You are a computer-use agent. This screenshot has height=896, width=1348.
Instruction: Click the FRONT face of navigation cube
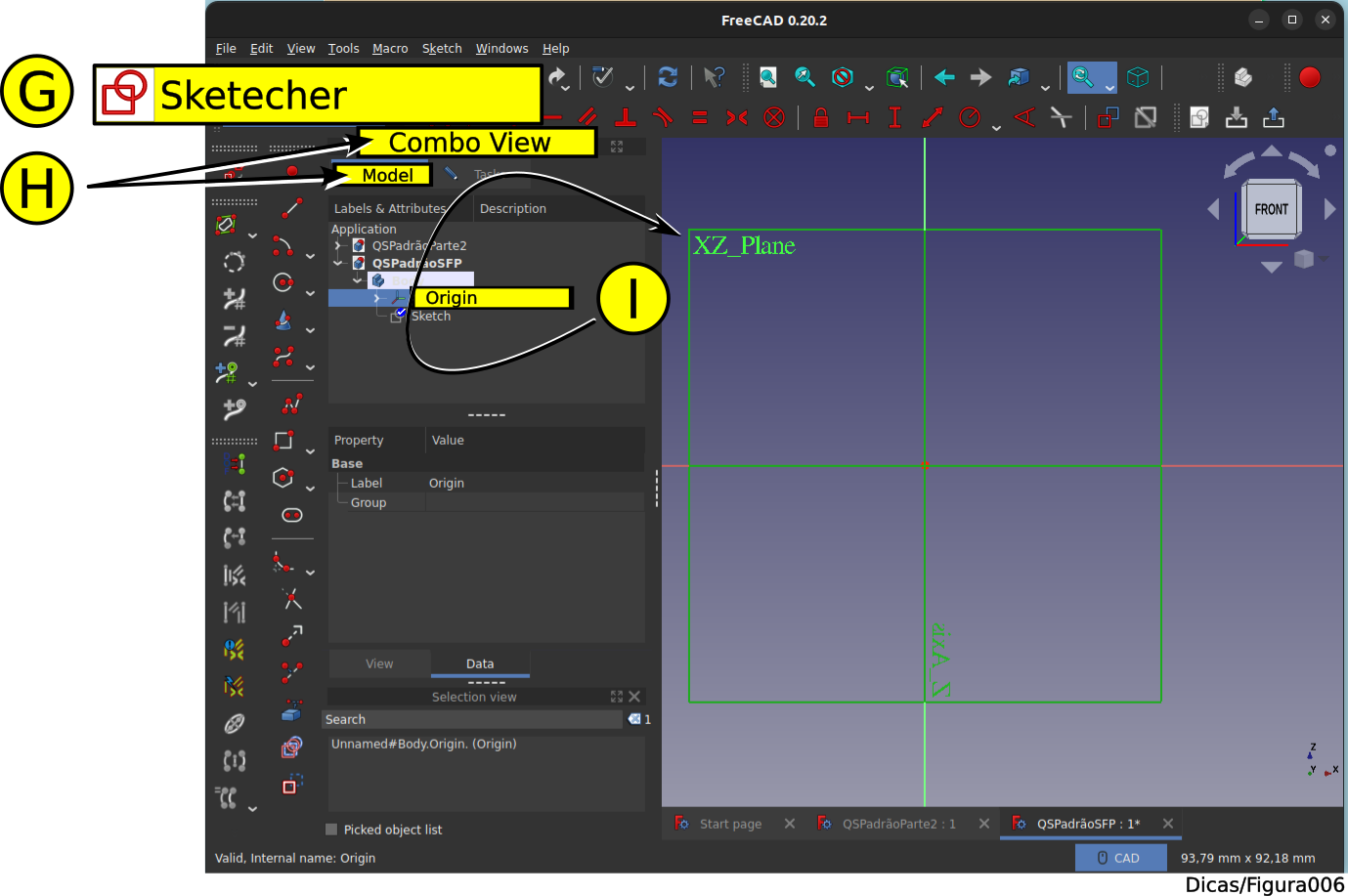pos(1271,209)
